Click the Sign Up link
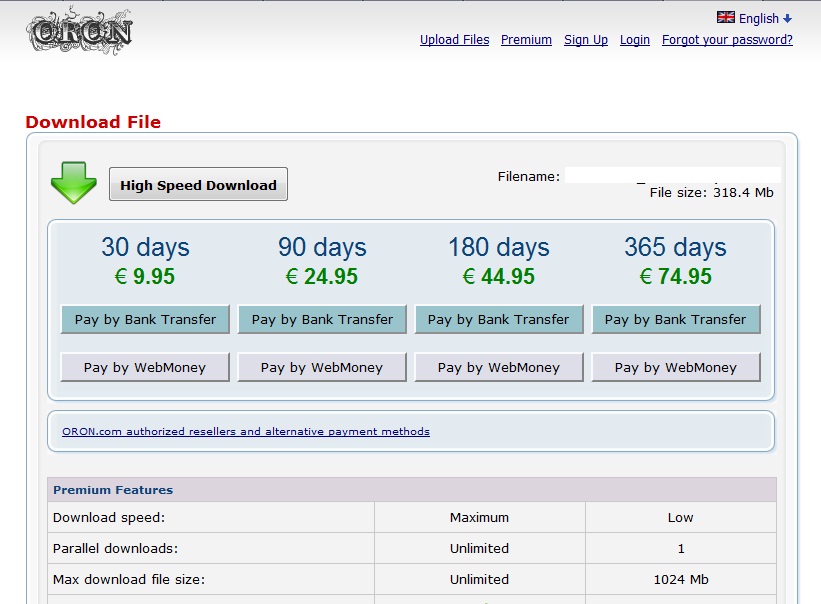821x604 pixels. click(x=585, y=40)
